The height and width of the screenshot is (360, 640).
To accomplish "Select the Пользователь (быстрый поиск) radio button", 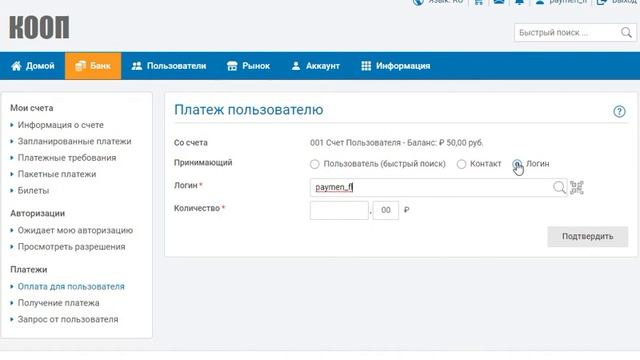I will click(314, 164).
